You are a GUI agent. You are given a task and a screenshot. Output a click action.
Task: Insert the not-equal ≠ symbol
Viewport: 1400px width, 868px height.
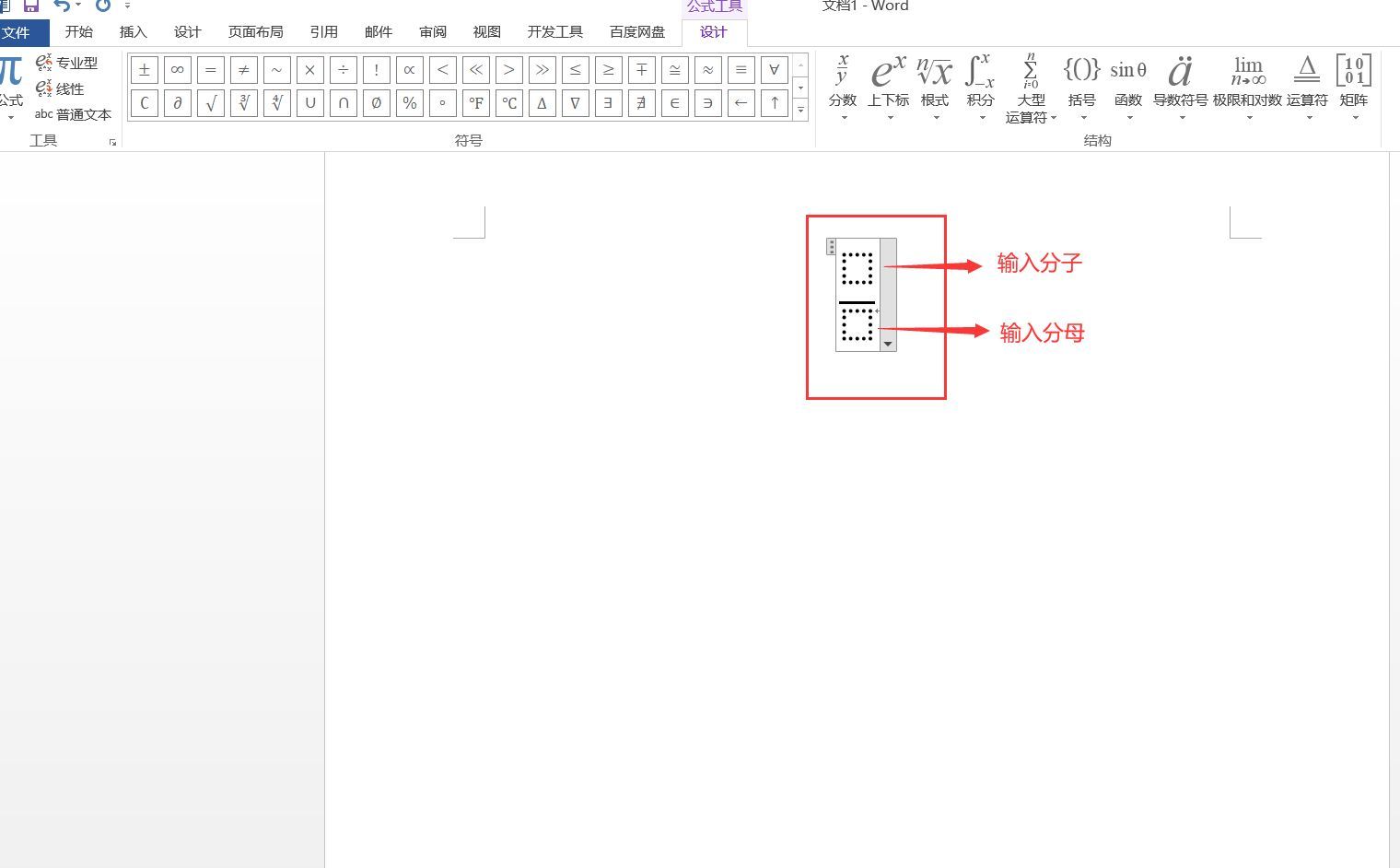(244, 70)
